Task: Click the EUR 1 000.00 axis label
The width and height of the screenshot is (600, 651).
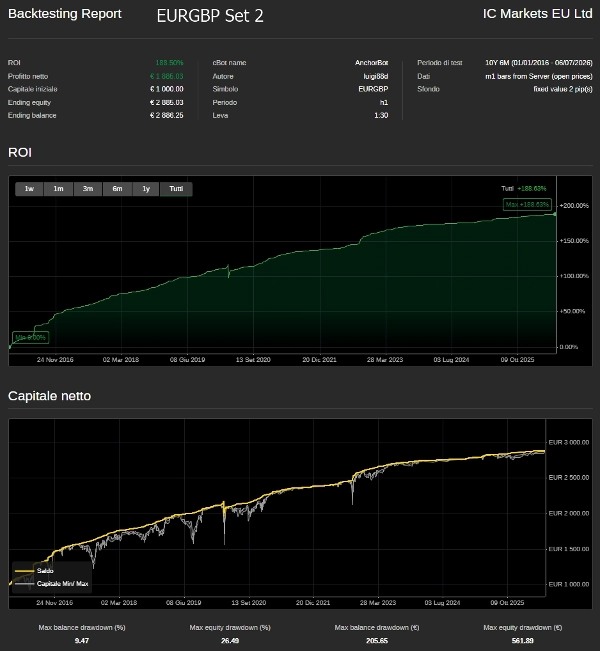Action: (x=568, y=585)
